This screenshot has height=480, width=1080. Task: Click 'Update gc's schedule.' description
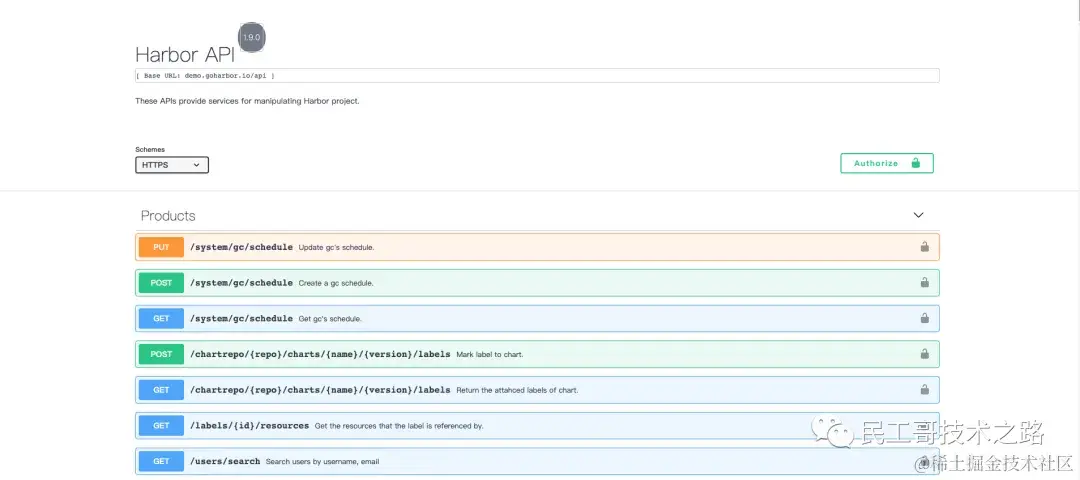coord(336,247)
